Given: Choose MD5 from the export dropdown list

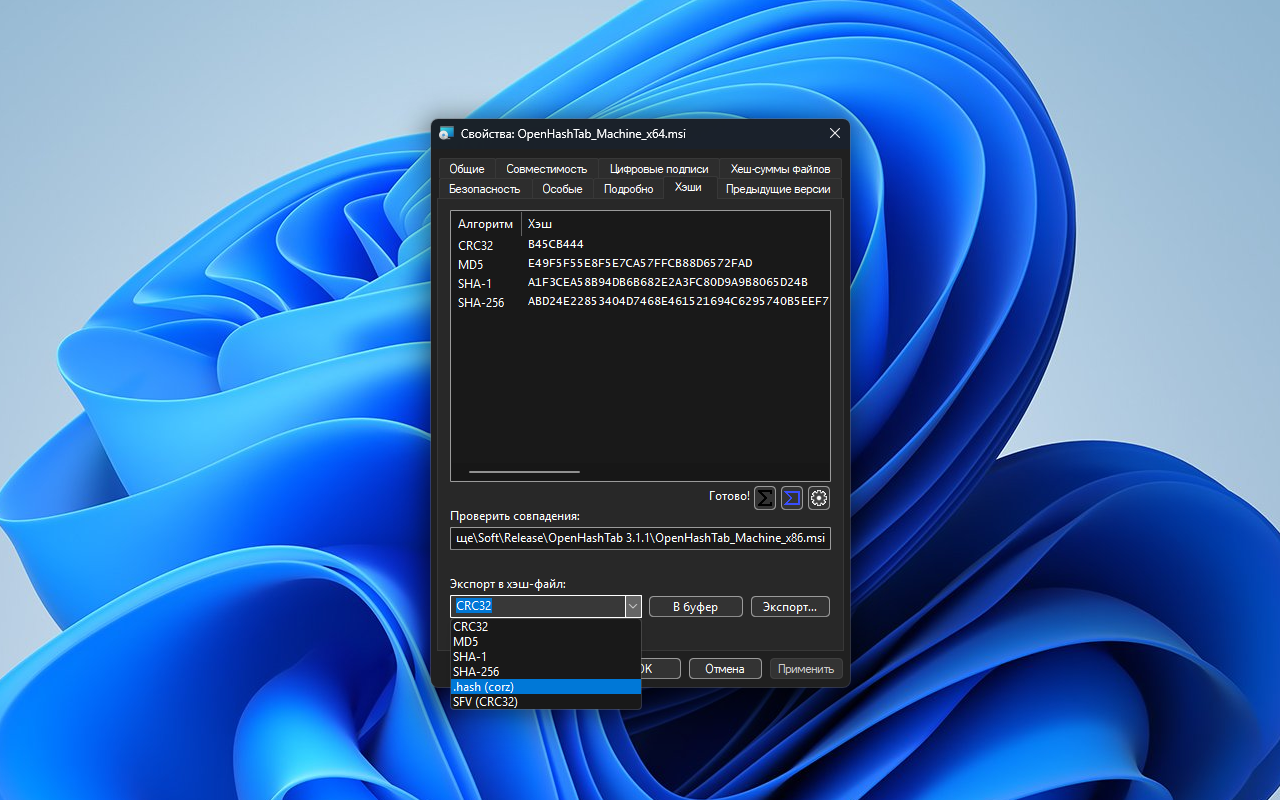Looking at the screenshot, I should (x=545, y=642).
